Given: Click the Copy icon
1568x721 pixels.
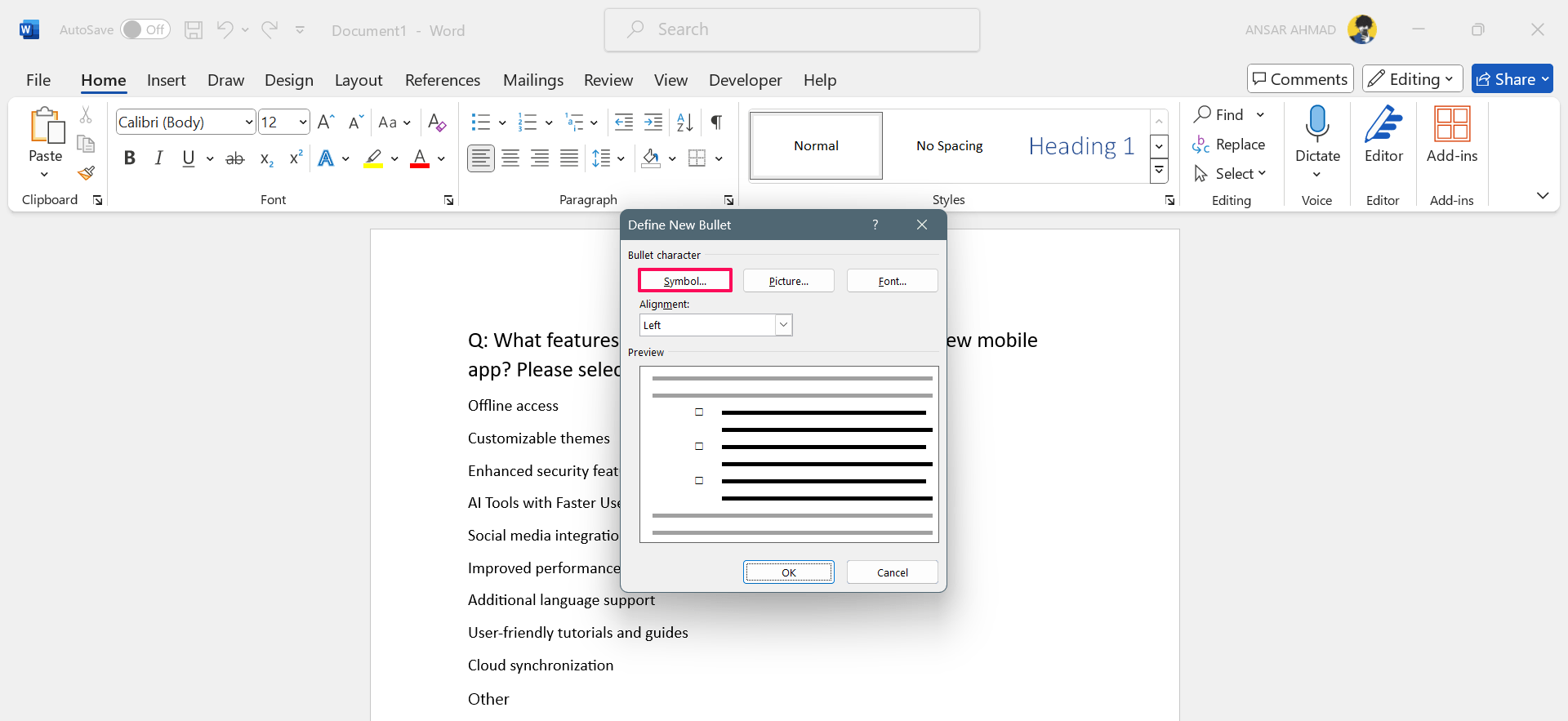Looking at the screenshot, I should pyautogui.click(x=86, y=144).
